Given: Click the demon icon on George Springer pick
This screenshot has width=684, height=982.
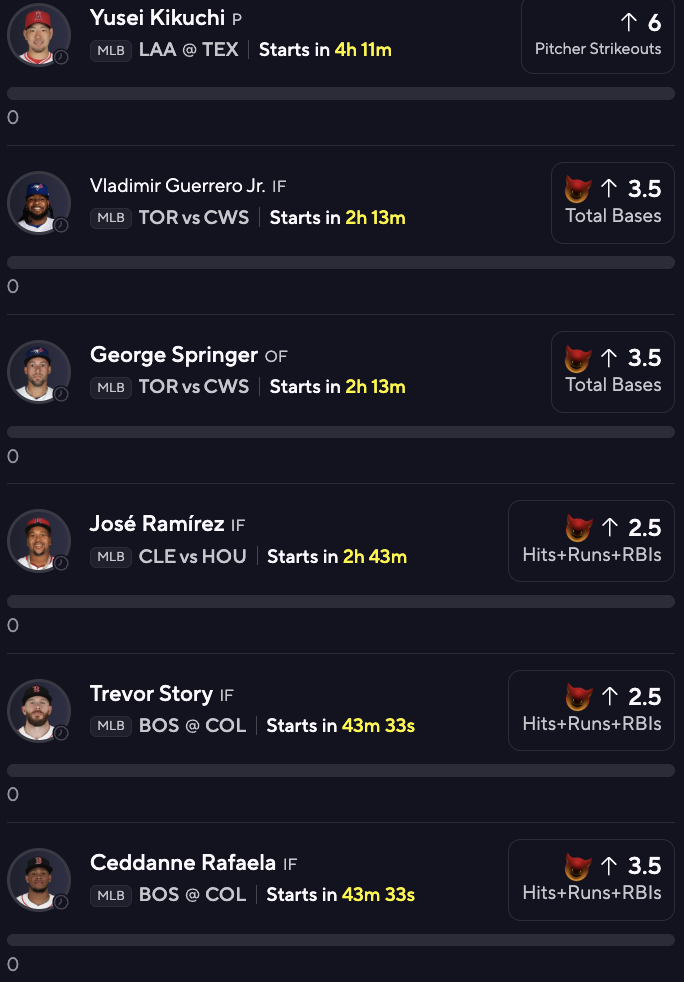Looking at the screenshot, I should [x=578, y=359].
